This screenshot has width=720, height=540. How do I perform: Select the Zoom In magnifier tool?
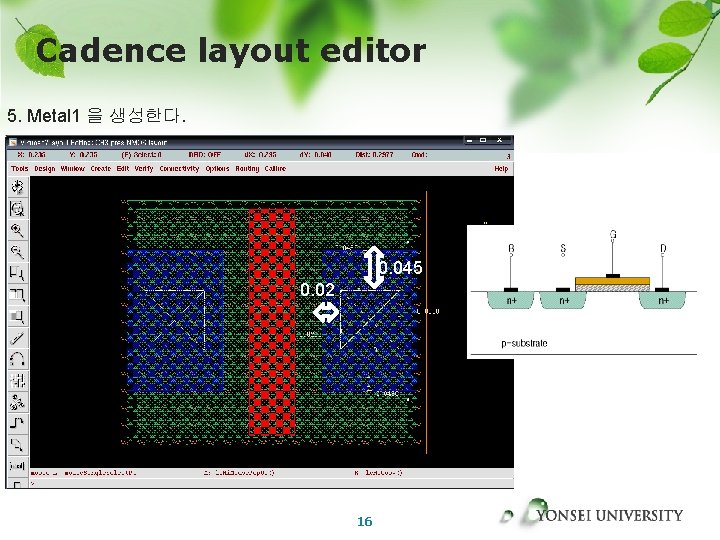pyautogui.click(x=17, y=230)
